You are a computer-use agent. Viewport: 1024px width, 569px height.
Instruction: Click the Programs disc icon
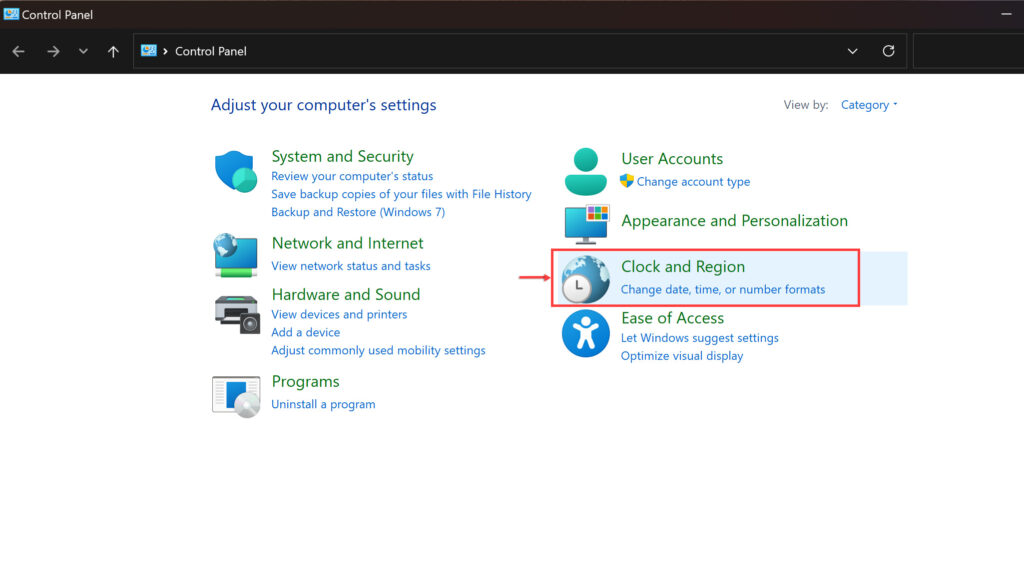[x=236, y=396]
